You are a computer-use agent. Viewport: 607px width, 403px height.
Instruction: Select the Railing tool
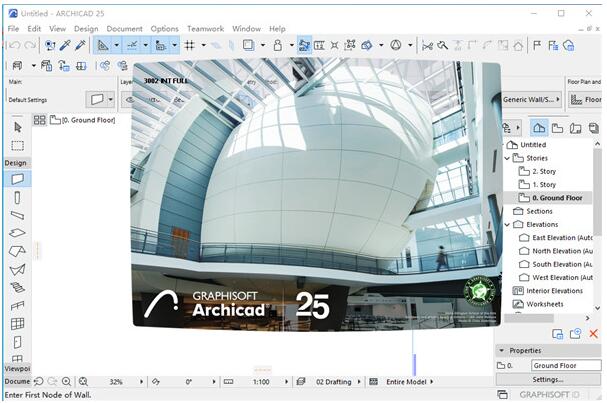click(17, 306)
